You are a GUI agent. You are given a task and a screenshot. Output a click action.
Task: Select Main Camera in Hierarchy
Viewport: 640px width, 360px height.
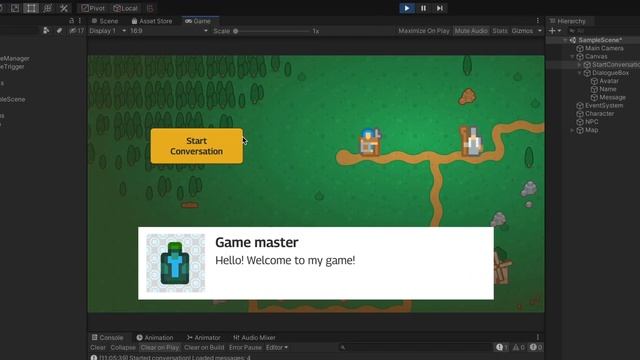point(604,48)
